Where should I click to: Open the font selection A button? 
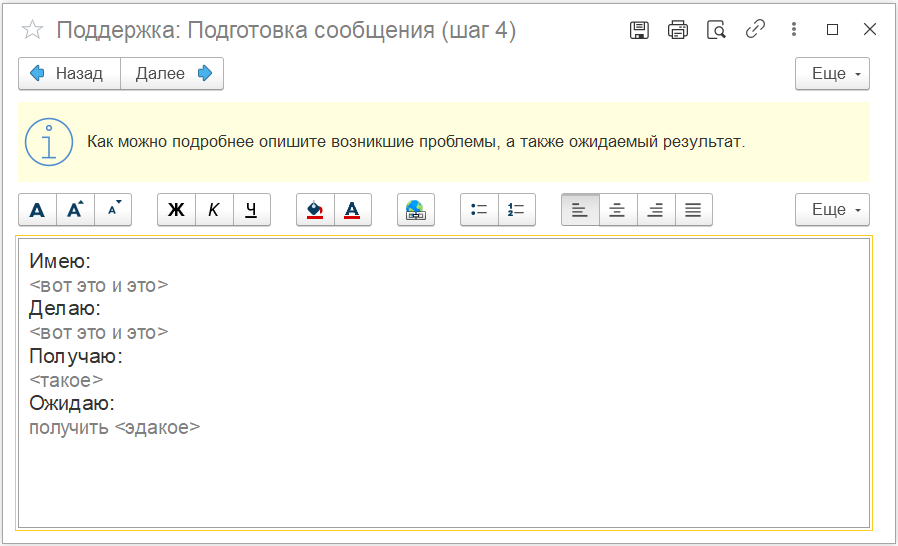(37, 210)
